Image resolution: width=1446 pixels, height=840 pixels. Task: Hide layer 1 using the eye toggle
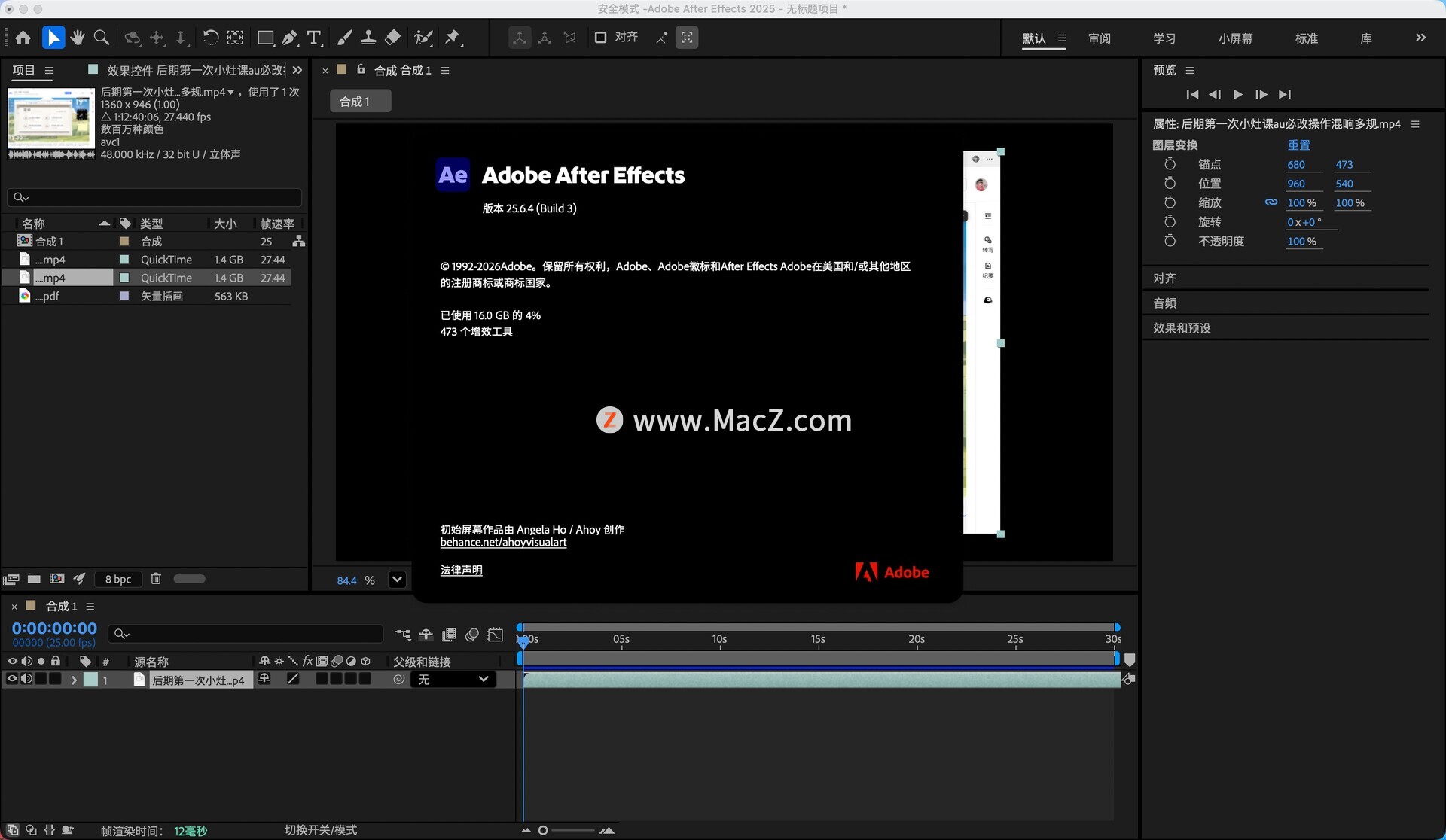12,679
